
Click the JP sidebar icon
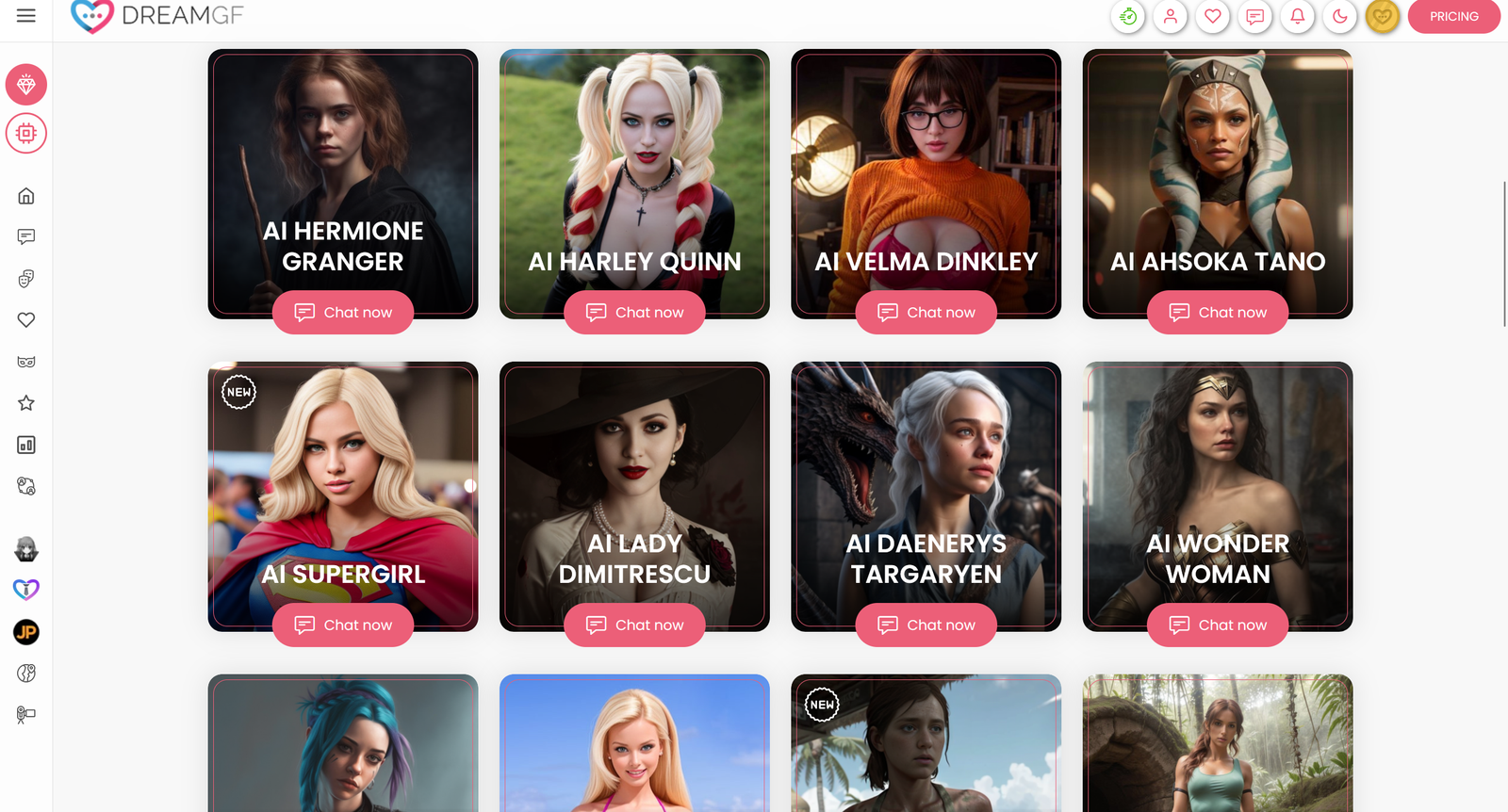(x=26, y=632)
